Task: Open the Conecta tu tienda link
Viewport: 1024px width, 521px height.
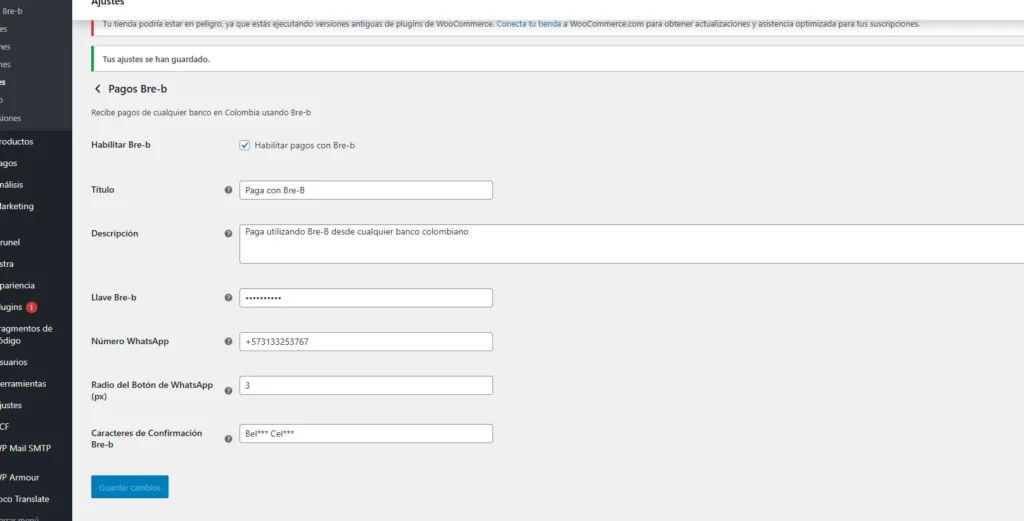Action: 528,24
